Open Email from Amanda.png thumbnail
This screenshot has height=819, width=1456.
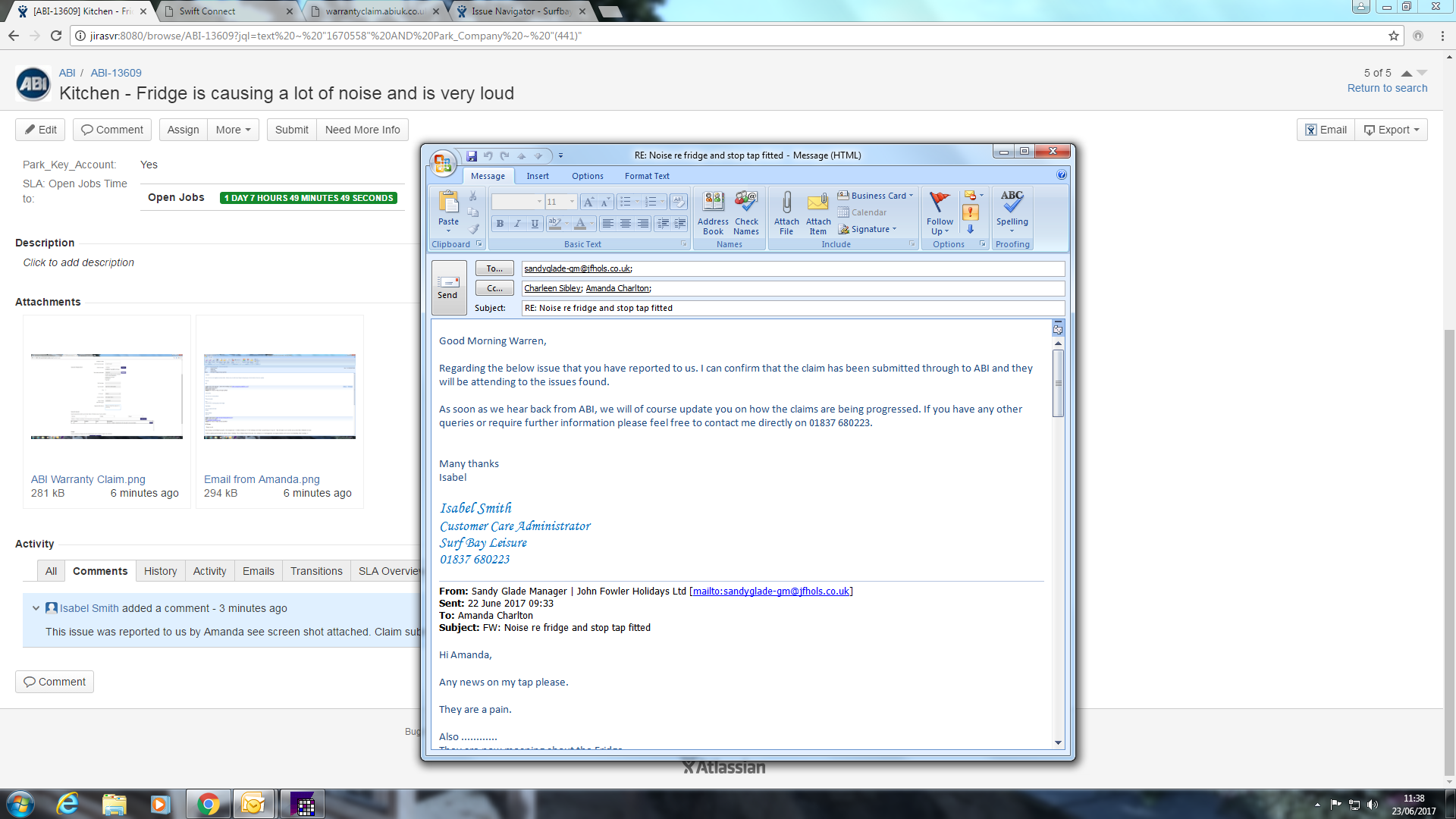point(279,396)
